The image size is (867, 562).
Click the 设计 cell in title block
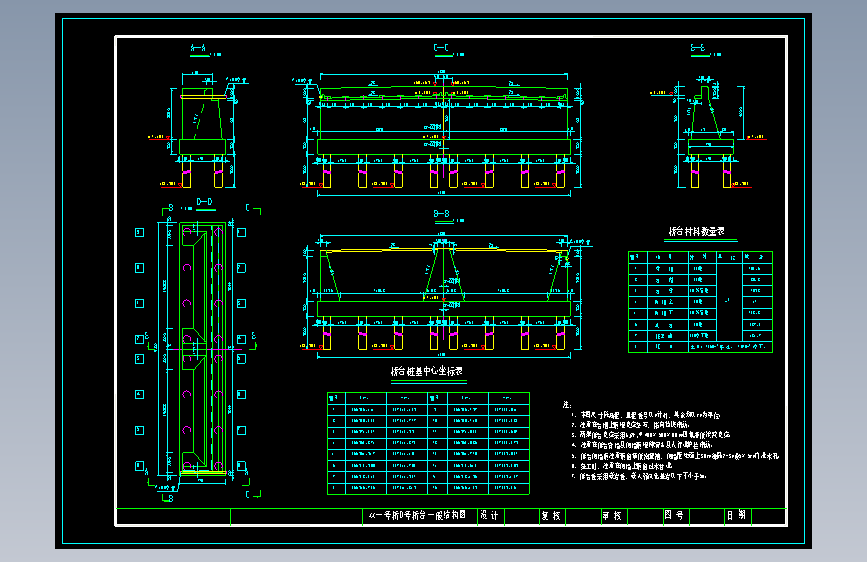(x=489, y=516)
